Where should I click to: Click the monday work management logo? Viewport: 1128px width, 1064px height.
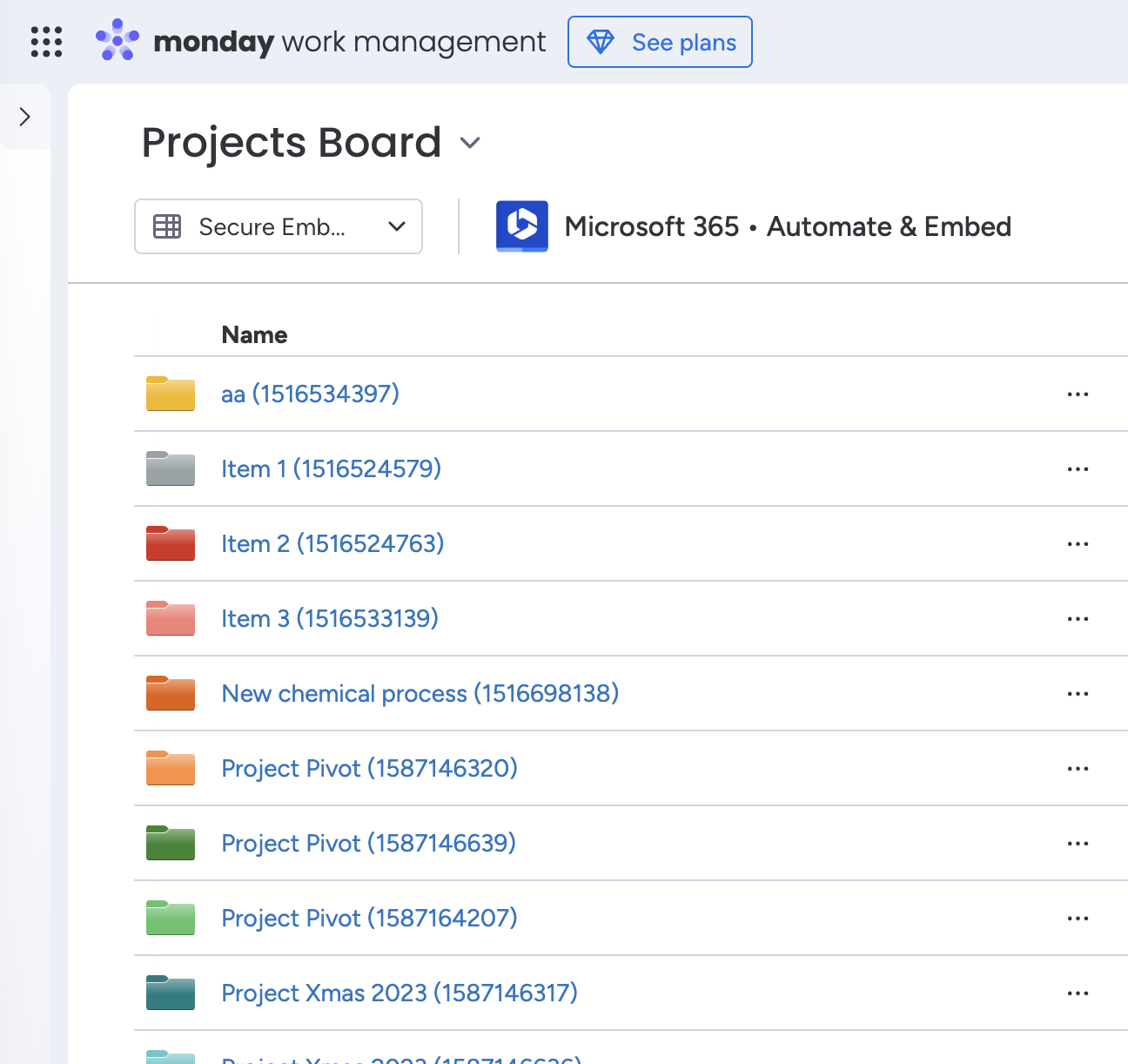321,42
